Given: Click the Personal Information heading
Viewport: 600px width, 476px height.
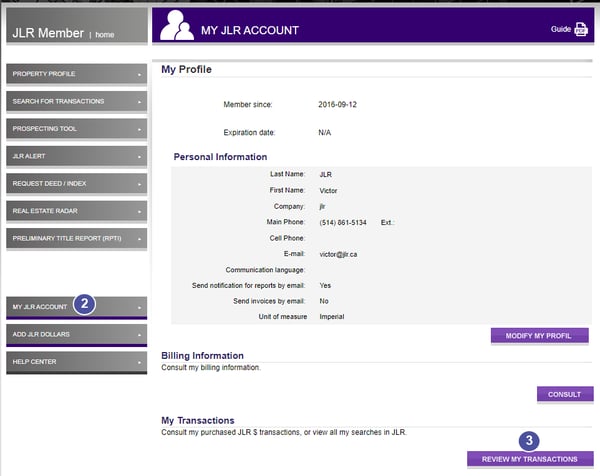Looking at the screenshot, I should (220, 157).
